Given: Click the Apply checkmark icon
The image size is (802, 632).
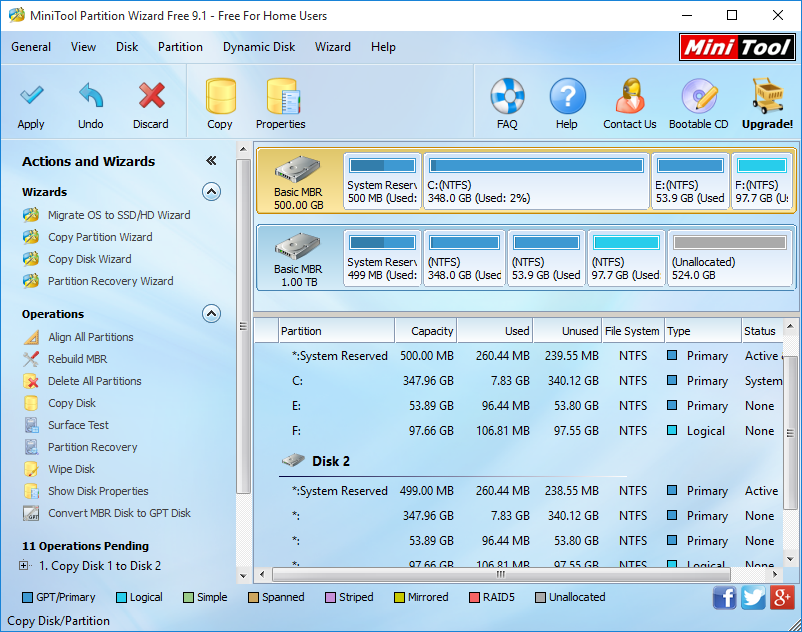Looking at the screenshot, I should click(31, 95).
